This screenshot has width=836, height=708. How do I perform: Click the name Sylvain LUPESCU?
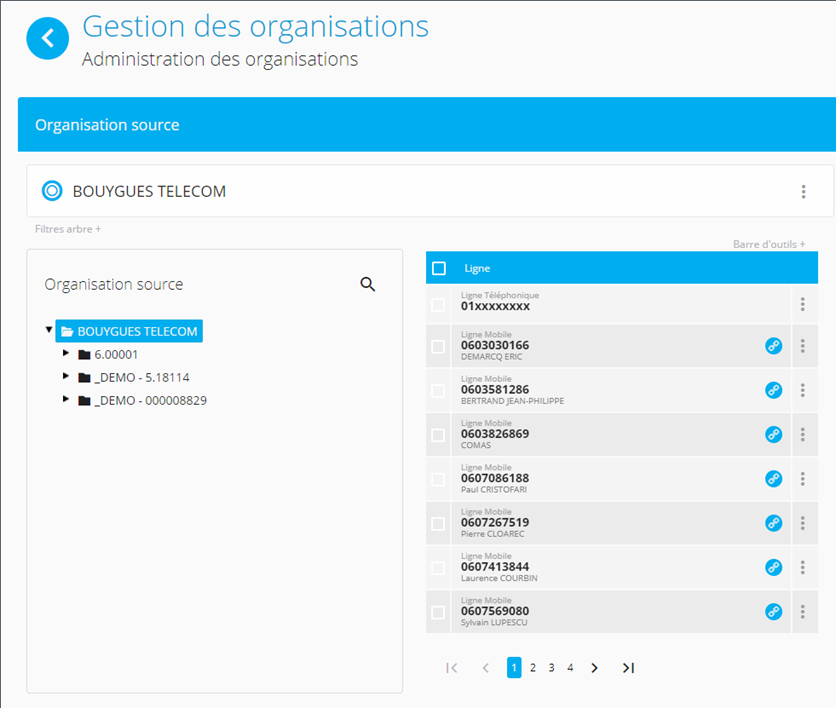tap(494, 623)
